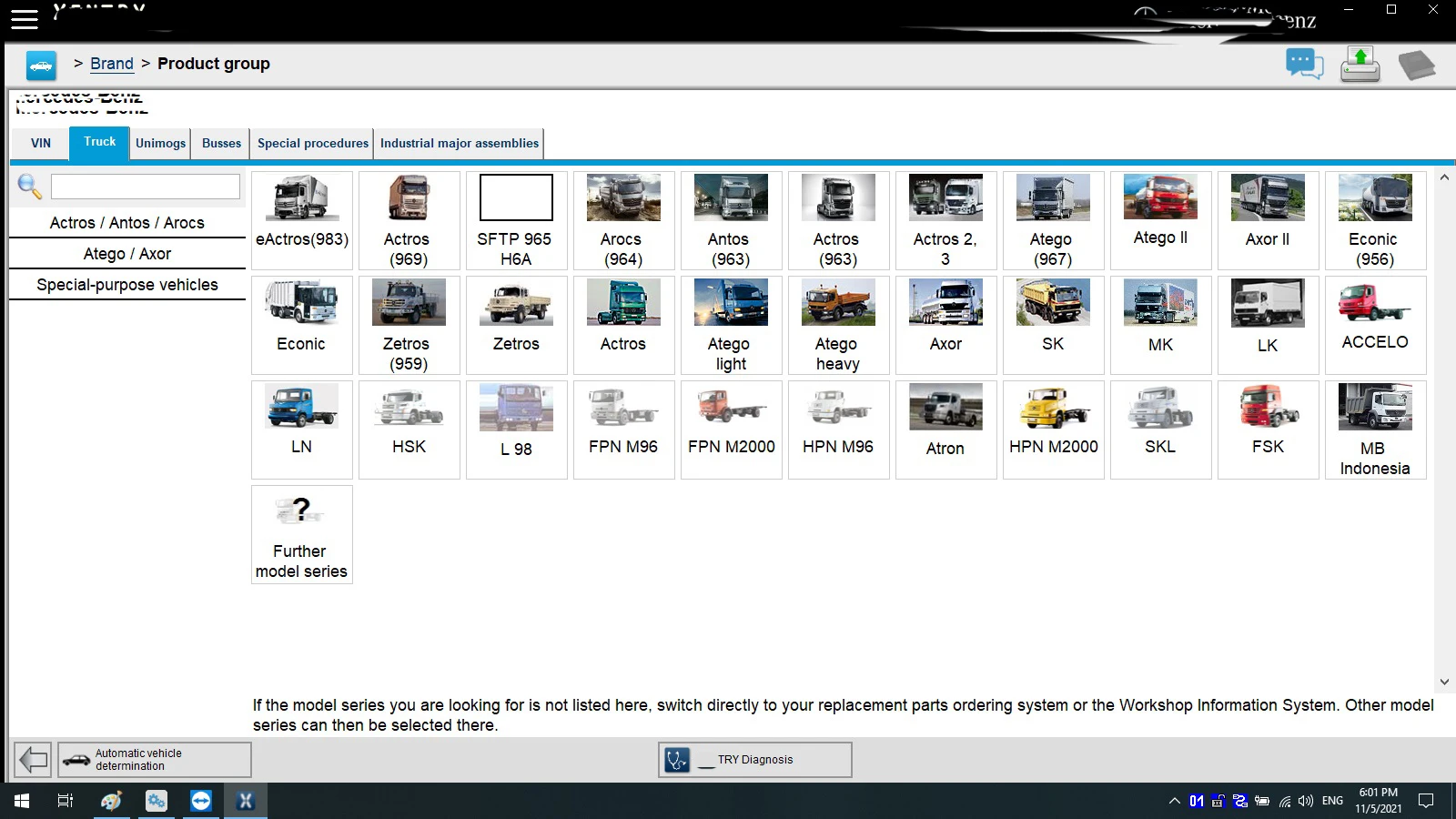Open the chat feedback speech-bubble icon
1456x819 pixels.
click(x=1304, y=65)
